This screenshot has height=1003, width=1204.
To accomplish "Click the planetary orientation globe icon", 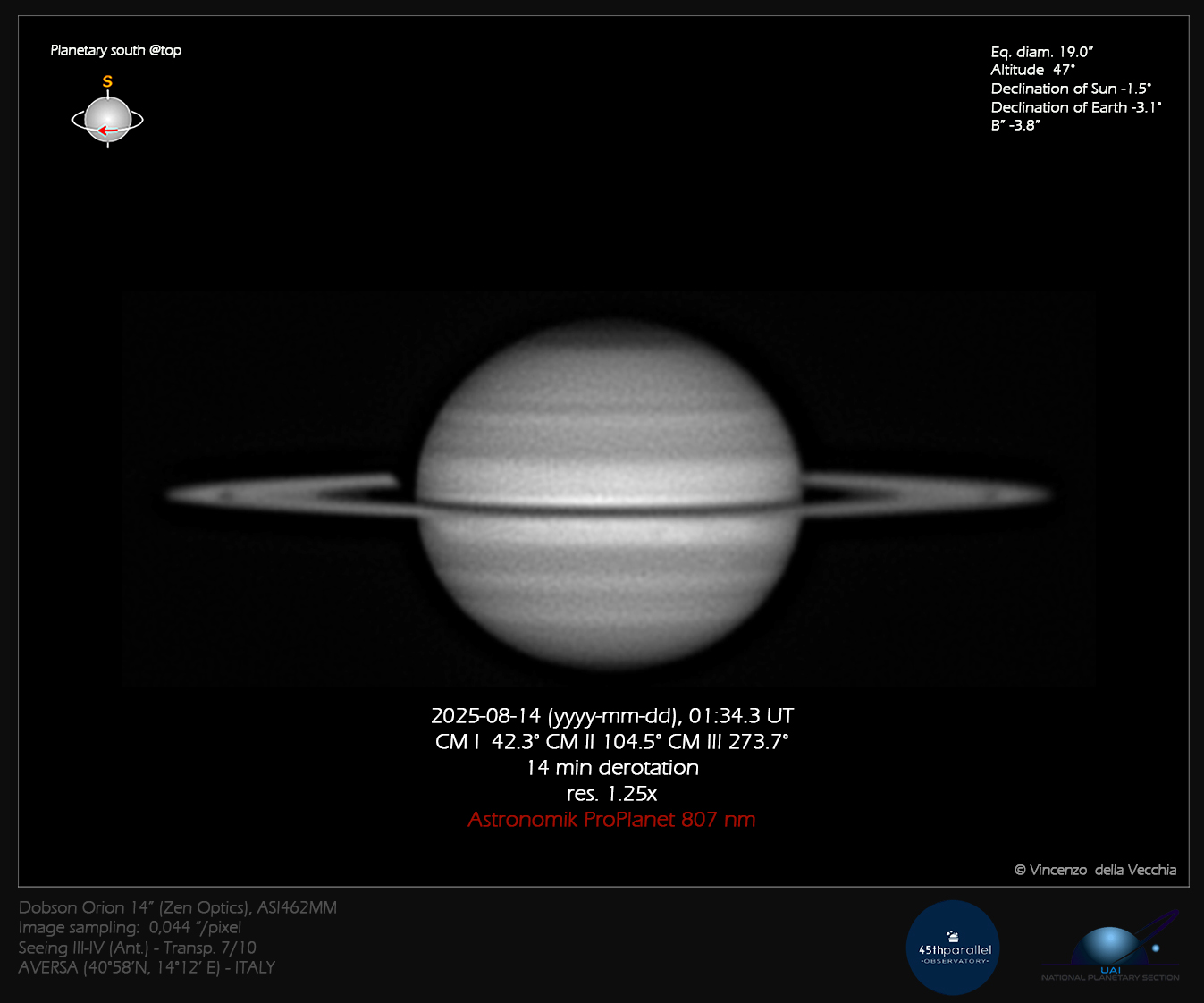I will [x=107, y=118].
